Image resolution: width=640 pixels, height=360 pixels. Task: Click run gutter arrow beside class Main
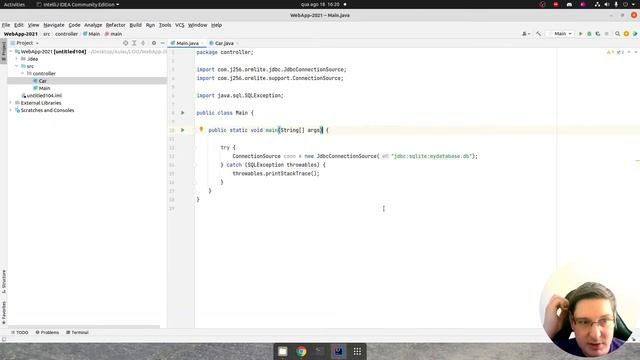coord(182,113)
